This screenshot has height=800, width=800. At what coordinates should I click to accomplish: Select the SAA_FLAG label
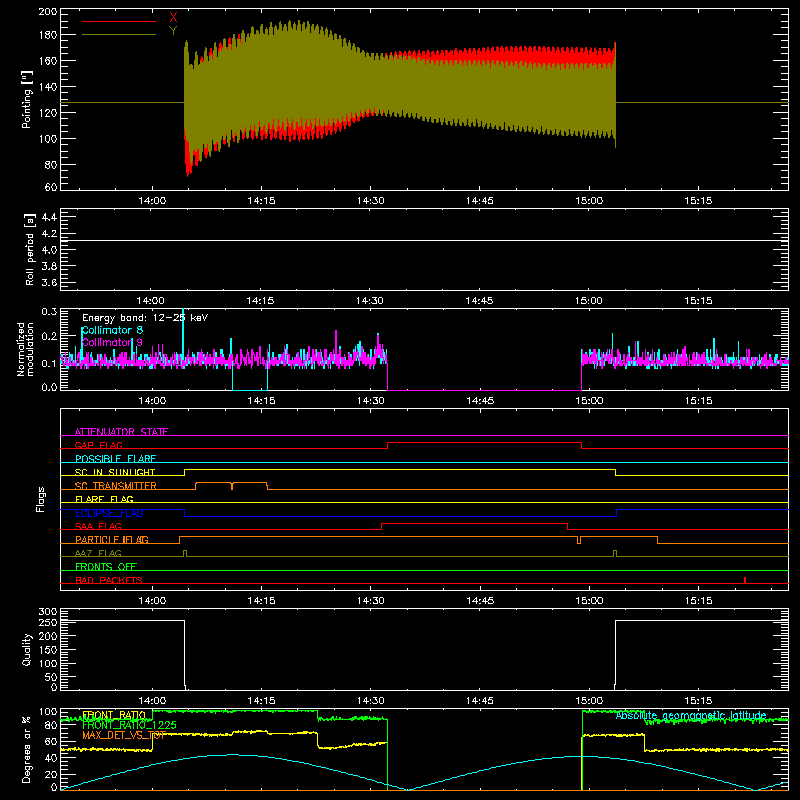[x=98, y=526]
